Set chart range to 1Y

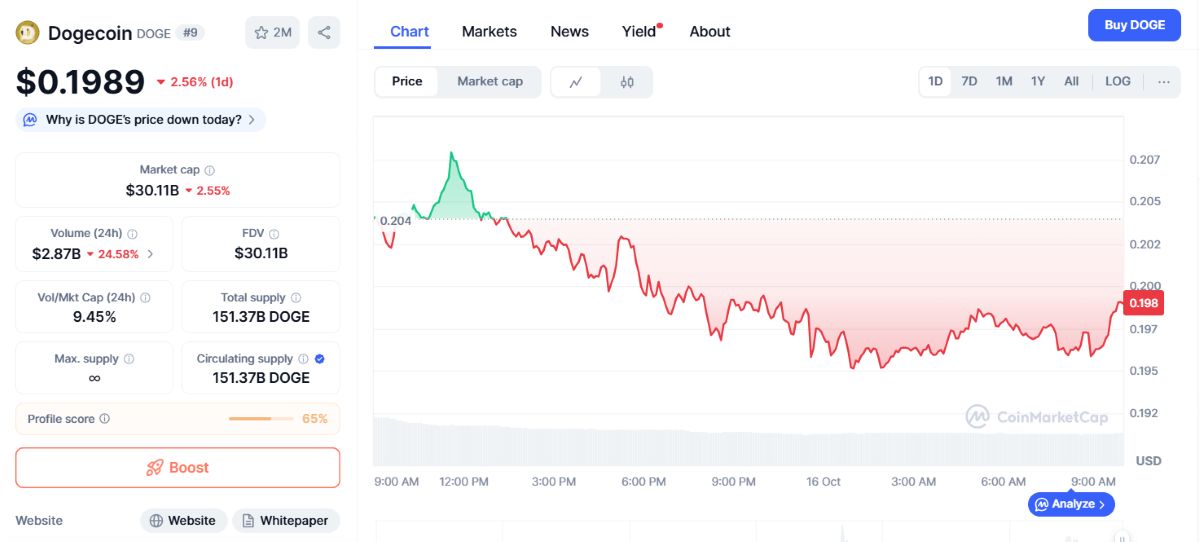[1038, 82]
